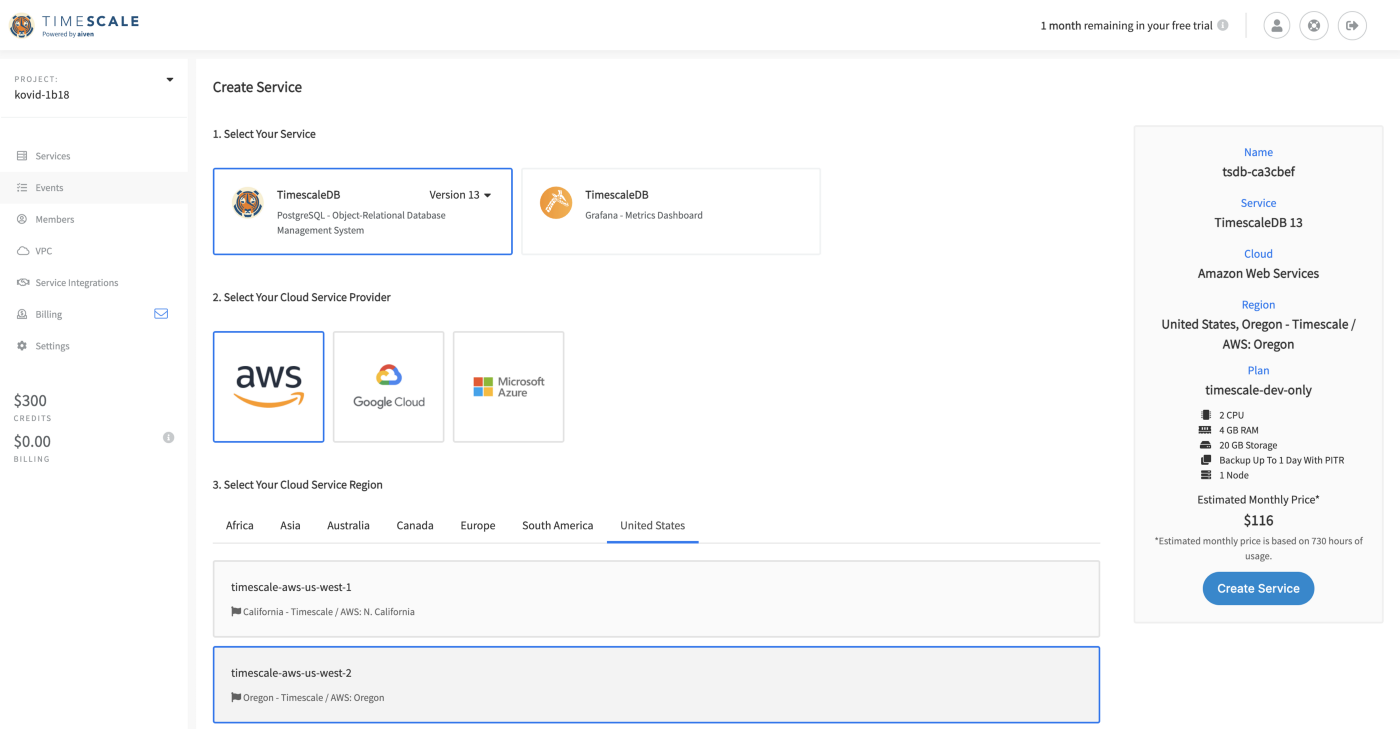The width and height of the screenshot is (1400, 729).
Task: Click the $116 estimated monthly price
Action: coord(1258,520)
